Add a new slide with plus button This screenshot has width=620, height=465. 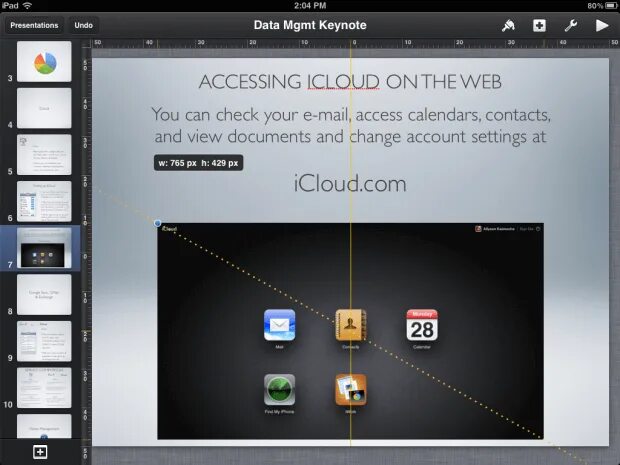[40, 452]
